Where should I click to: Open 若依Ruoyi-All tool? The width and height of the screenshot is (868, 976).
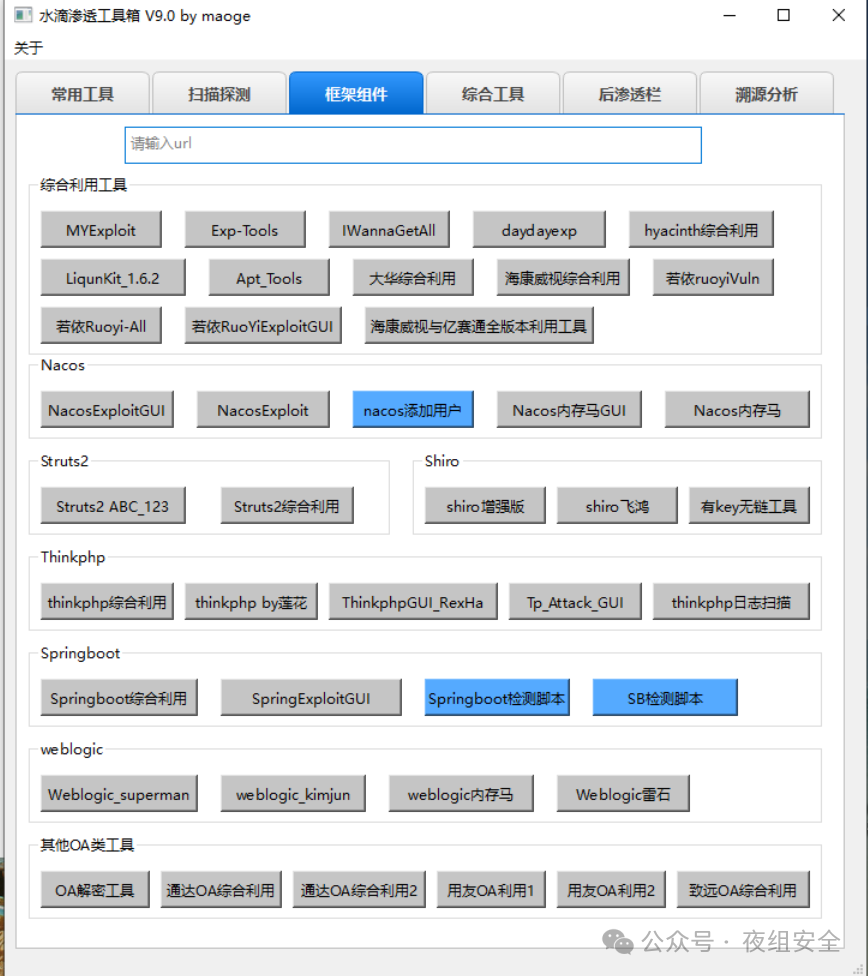tap(101, 326)
